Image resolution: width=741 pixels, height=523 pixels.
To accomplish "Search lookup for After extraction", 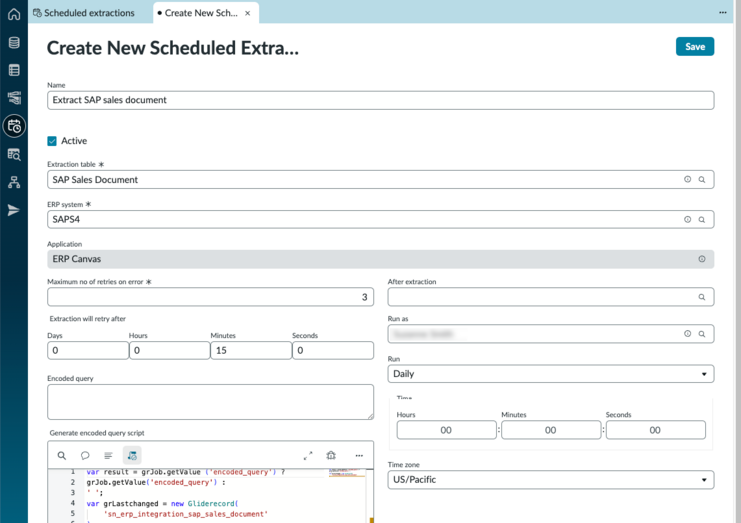I will click(702, 297).
